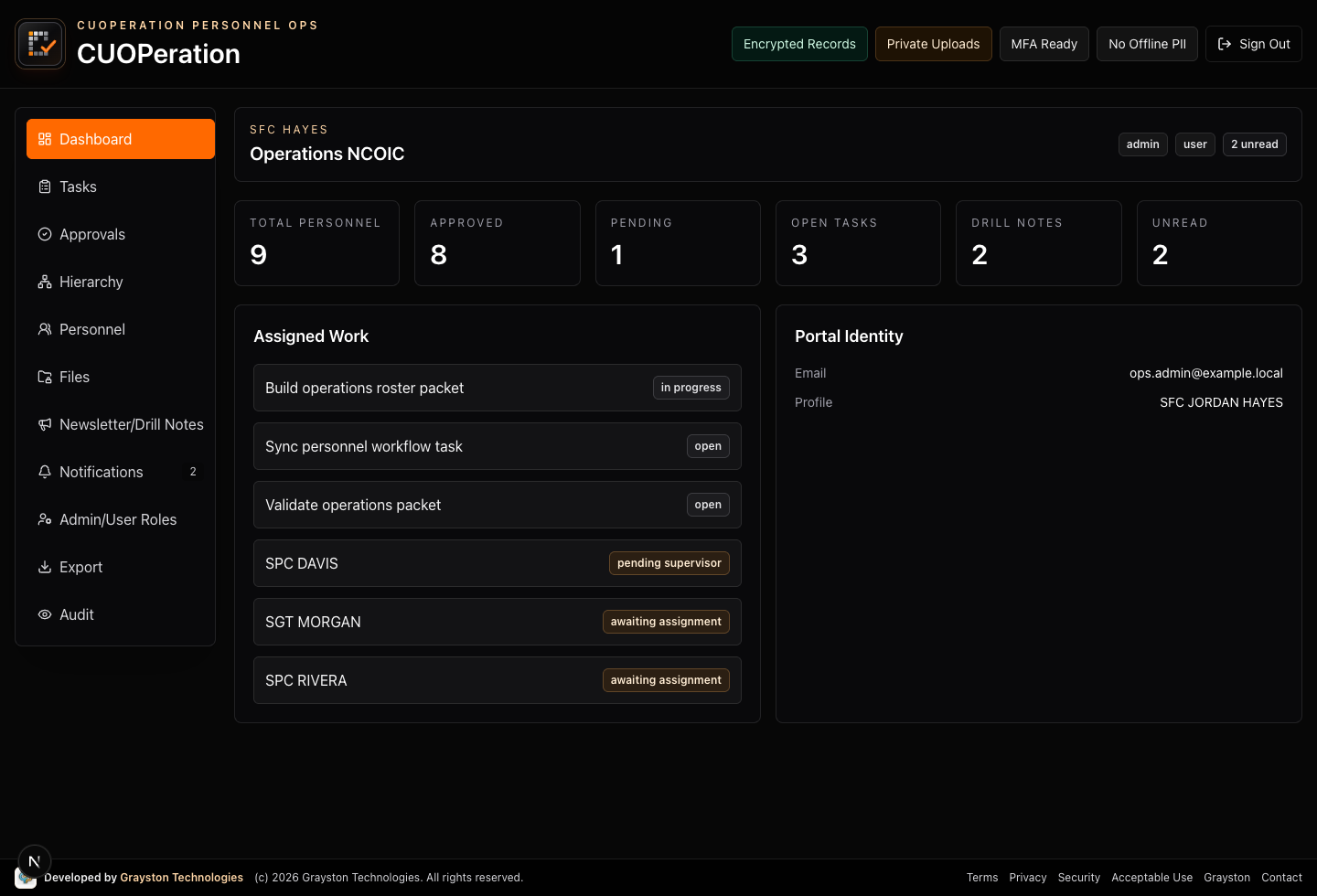
Task: Click the Notifications count badge 2
Action: [x=193, y=472]
